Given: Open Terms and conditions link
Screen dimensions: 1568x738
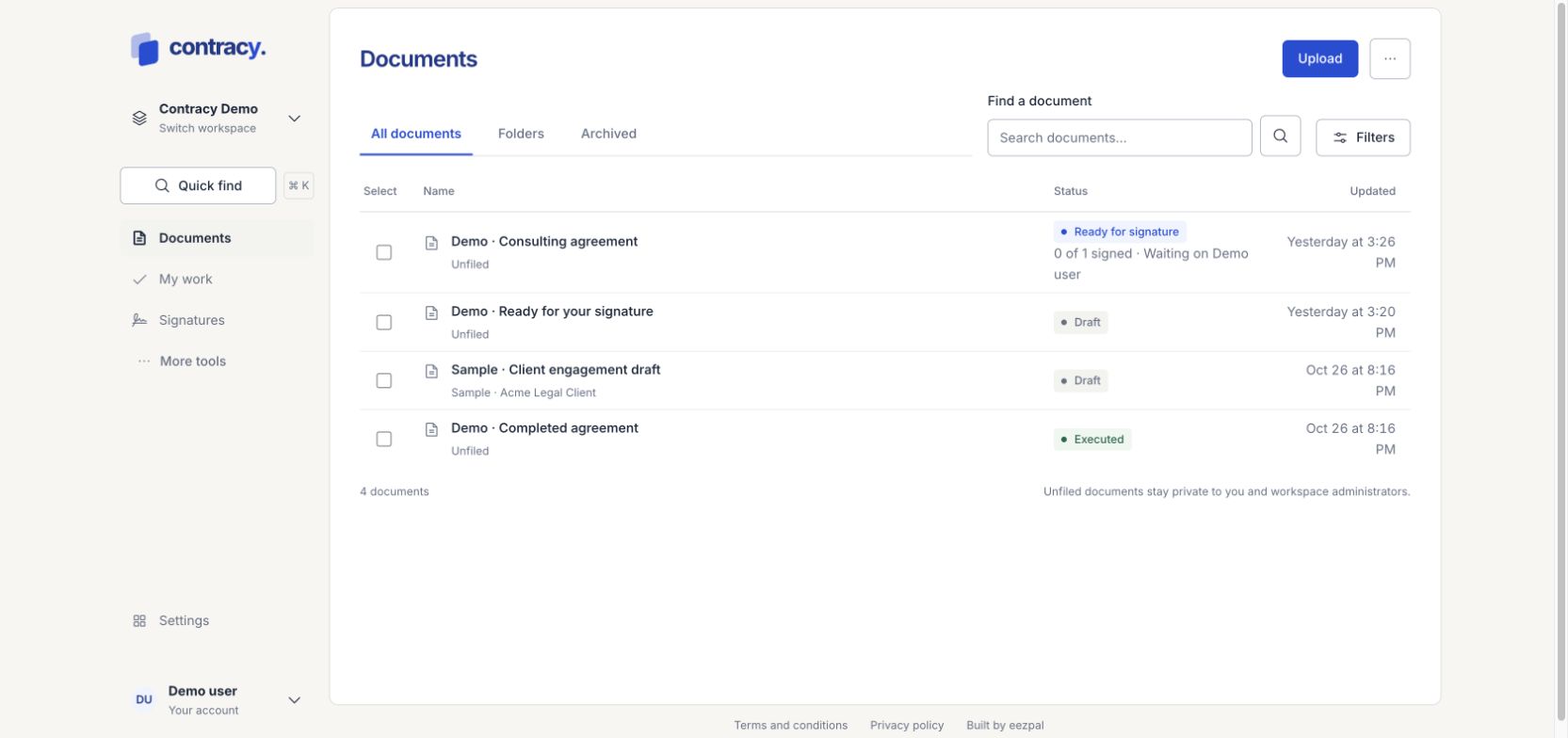Looking at the screenshot, I should pyautogui.click(x=790, y=726).
